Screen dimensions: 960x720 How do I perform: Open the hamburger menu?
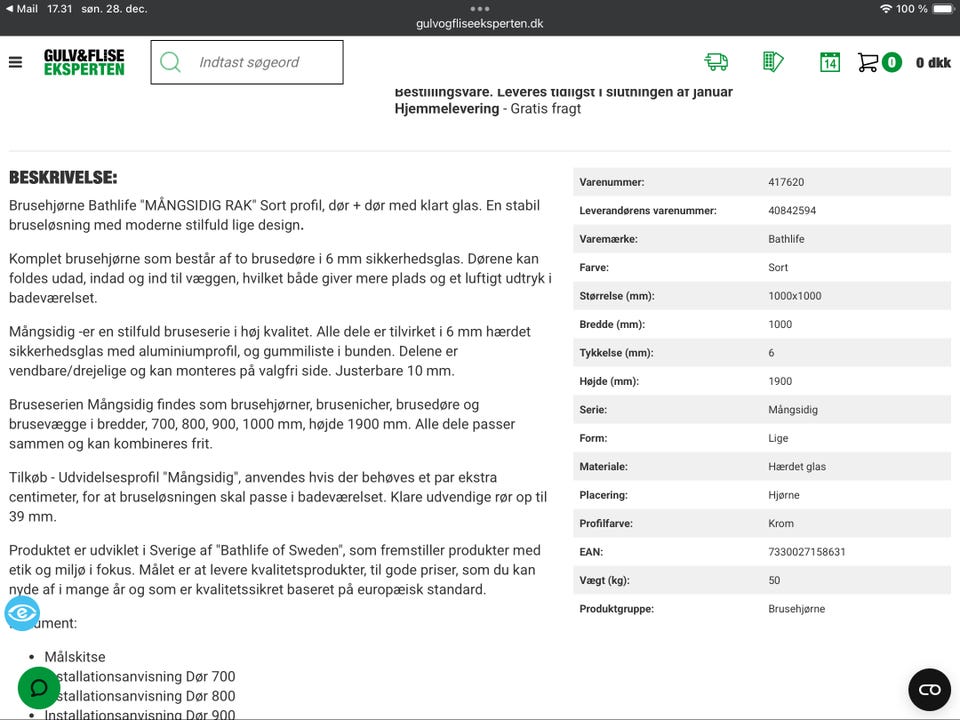[15, 62]
